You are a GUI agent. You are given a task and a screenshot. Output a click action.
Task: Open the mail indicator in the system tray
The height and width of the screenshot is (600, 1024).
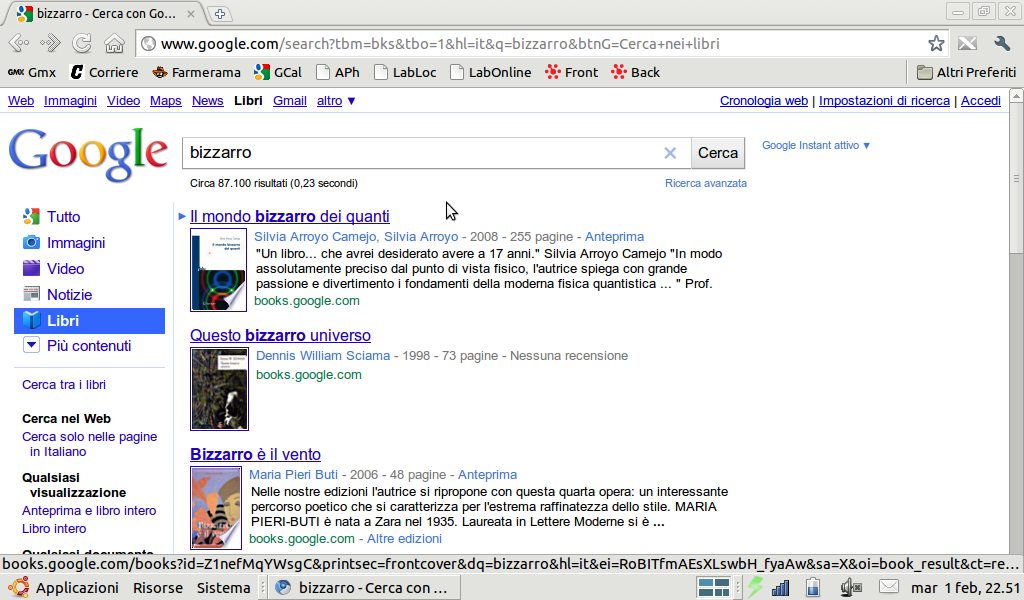pos(889,587)
